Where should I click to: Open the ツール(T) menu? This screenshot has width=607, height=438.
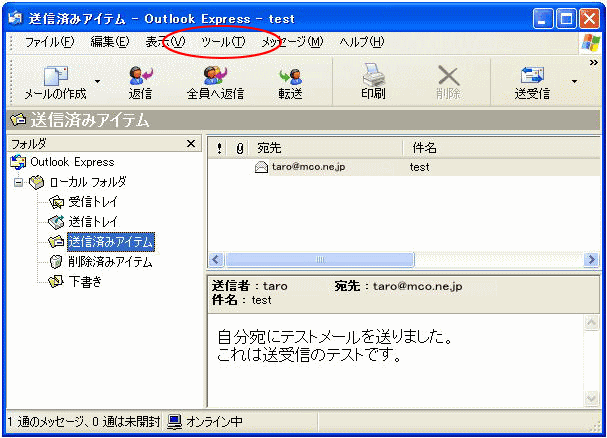[223, 42]
